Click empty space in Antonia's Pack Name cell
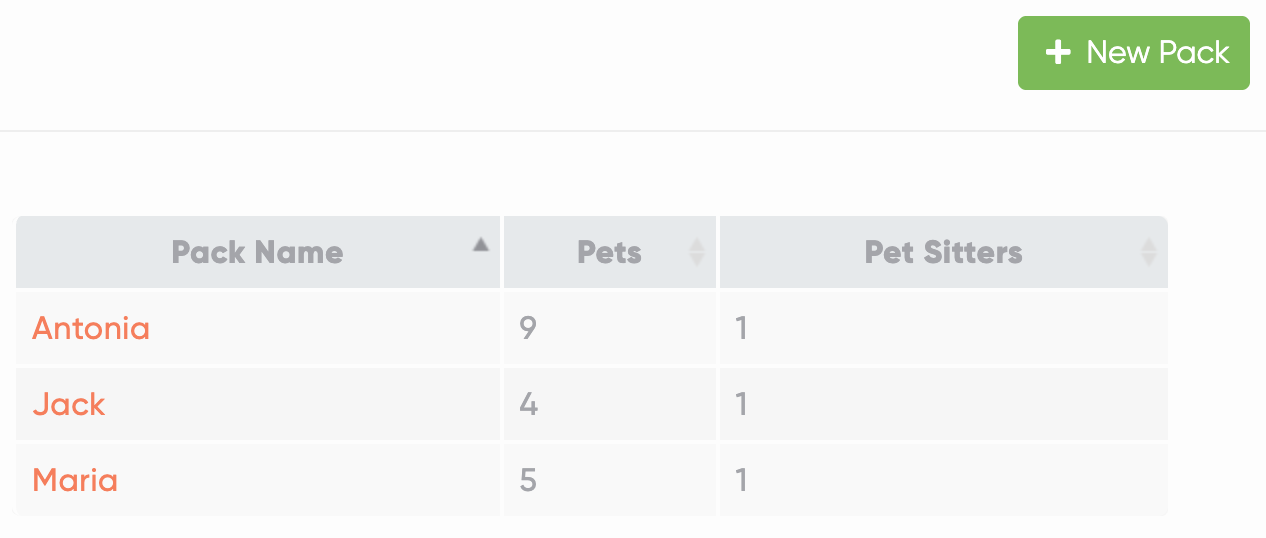This screenshot has width=1266, height=538. point(330,328)
